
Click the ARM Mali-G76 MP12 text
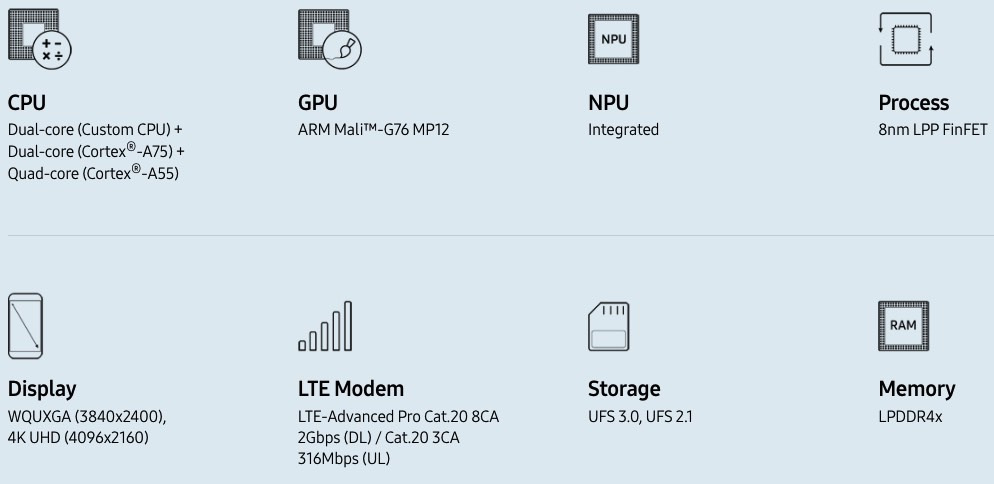pyautogui.click(x=373, y=130)
